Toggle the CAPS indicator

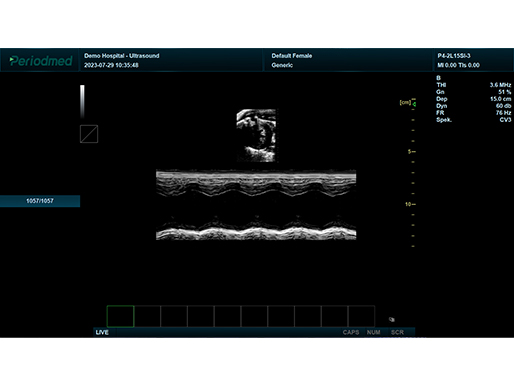pyautogui.click(x=351, y=332)
